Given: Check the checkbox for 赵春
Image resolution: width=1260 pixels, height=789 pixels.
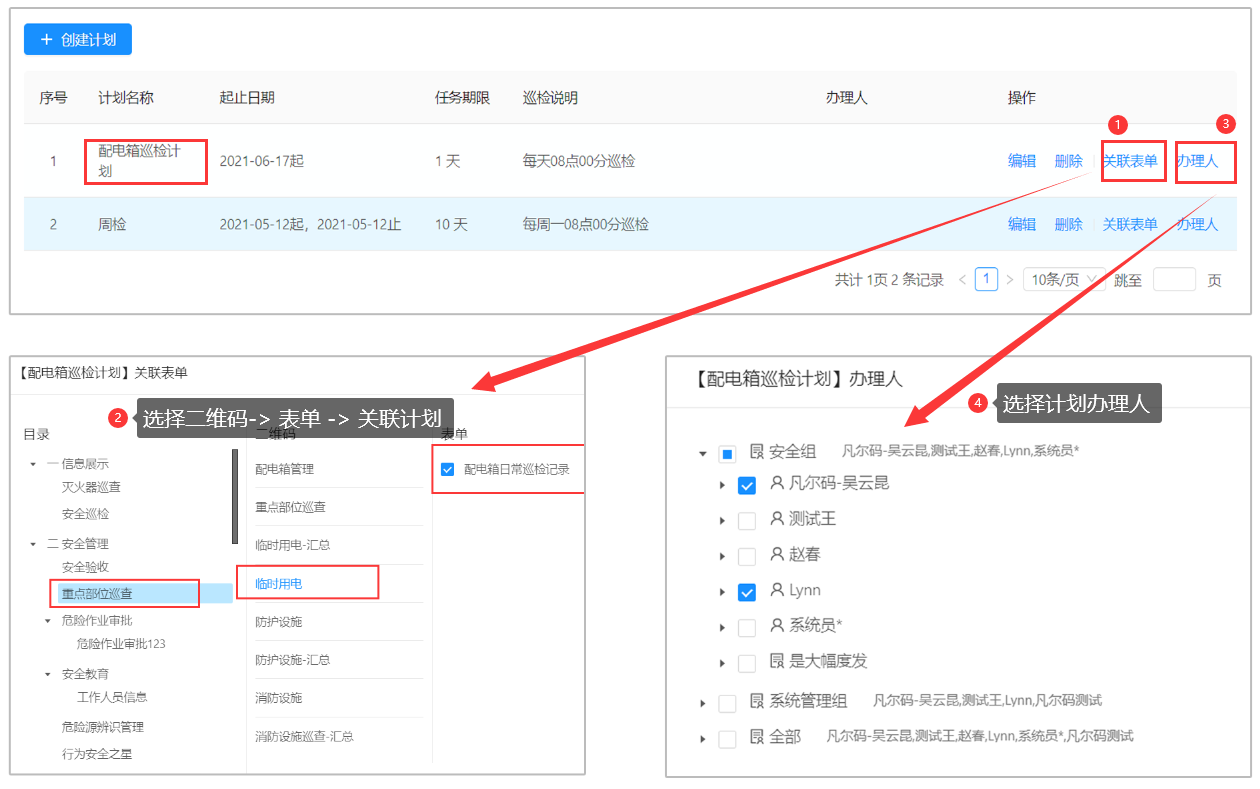Looking at the screenshot, I should point(745,555).
